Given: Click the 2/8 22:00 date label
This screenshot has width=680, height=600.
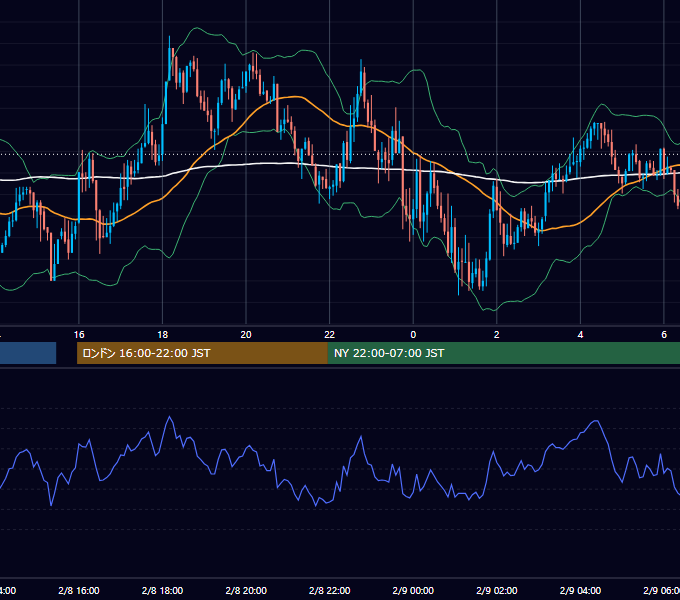Looking at the screenshot, I should 330,590.
